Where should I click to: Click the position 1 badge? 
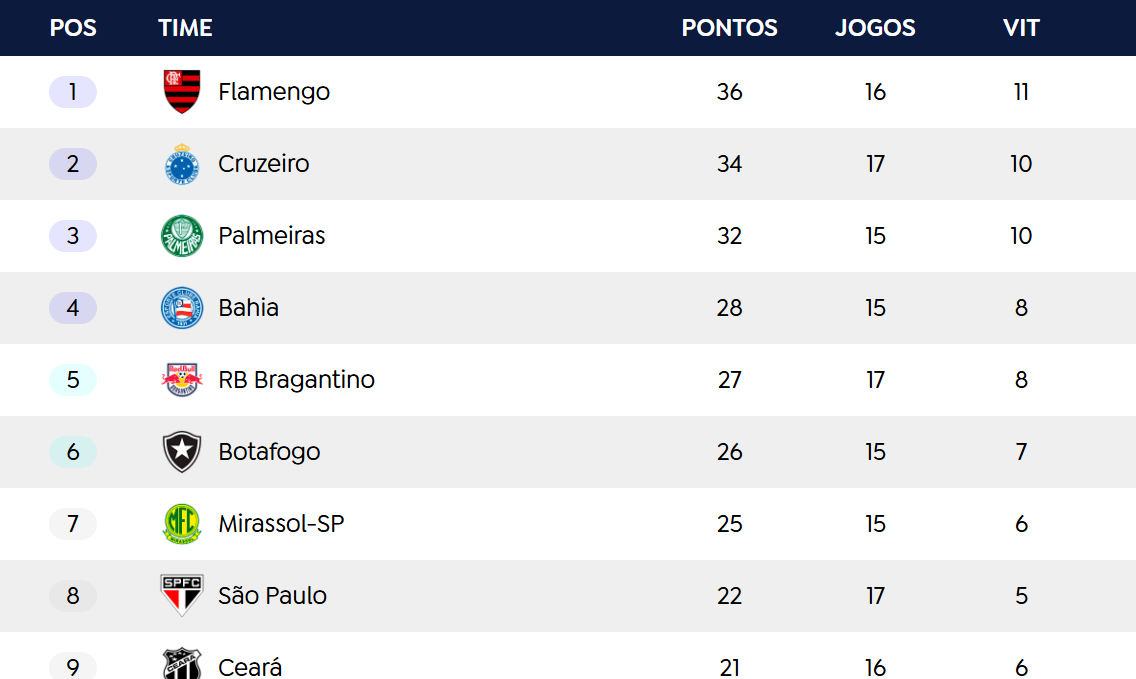click(x=73, y=92)
